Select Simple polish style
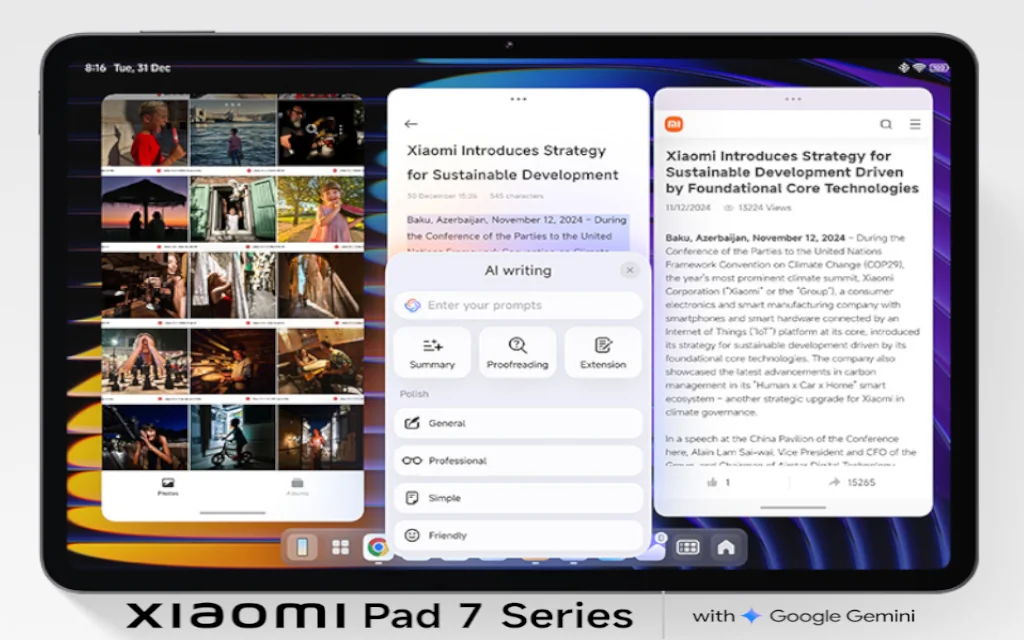This screenshot has width=1024, height=640. click(x=518, y=498)
